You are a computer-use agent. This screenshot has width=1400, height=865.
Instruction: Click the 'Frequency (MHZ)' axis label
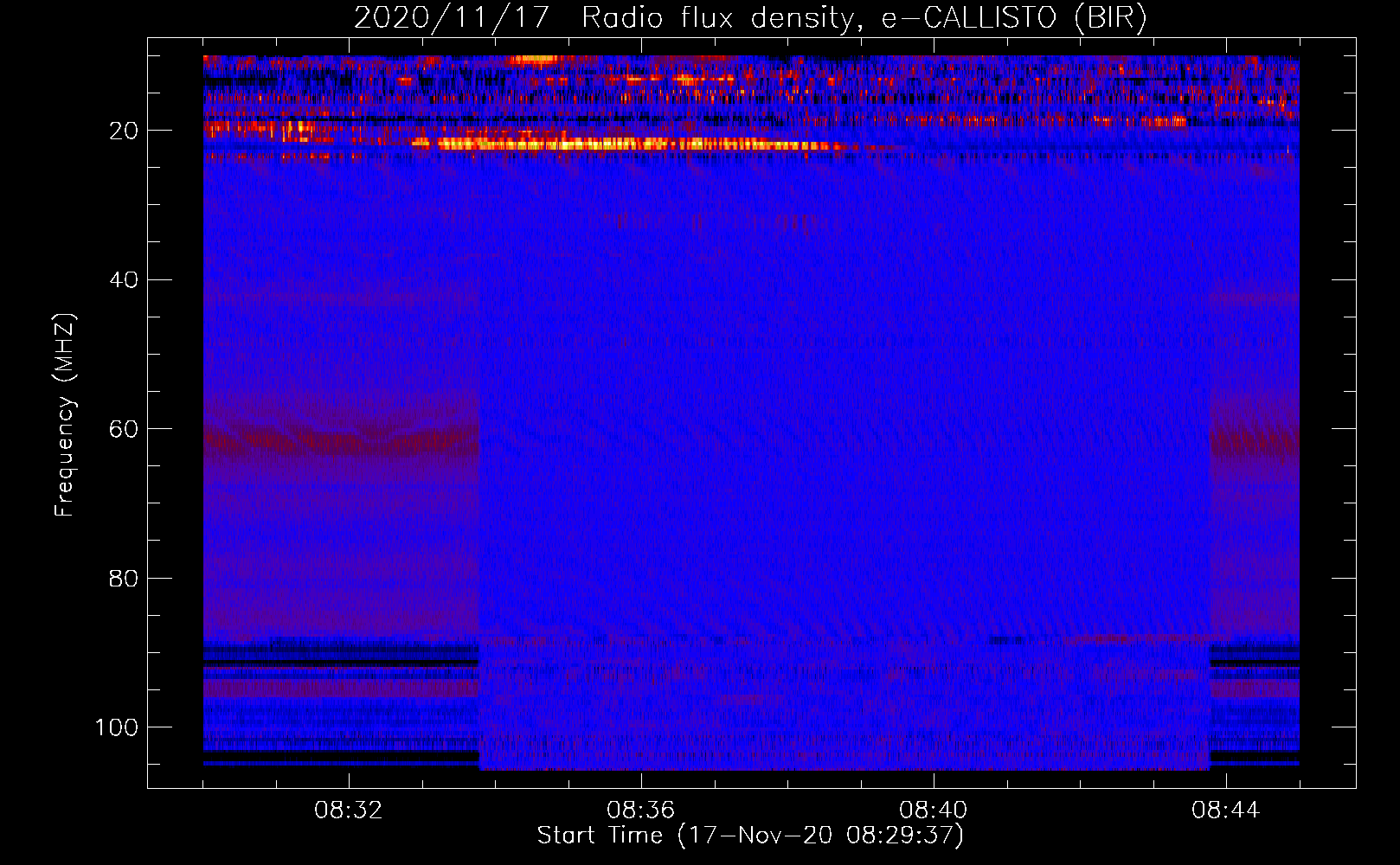(65, 415)
